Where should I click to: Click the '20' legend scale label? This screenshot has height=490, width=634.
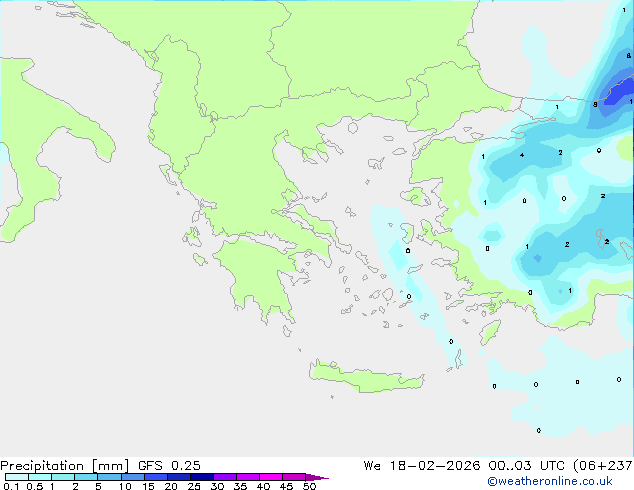[x=171, y=486]
